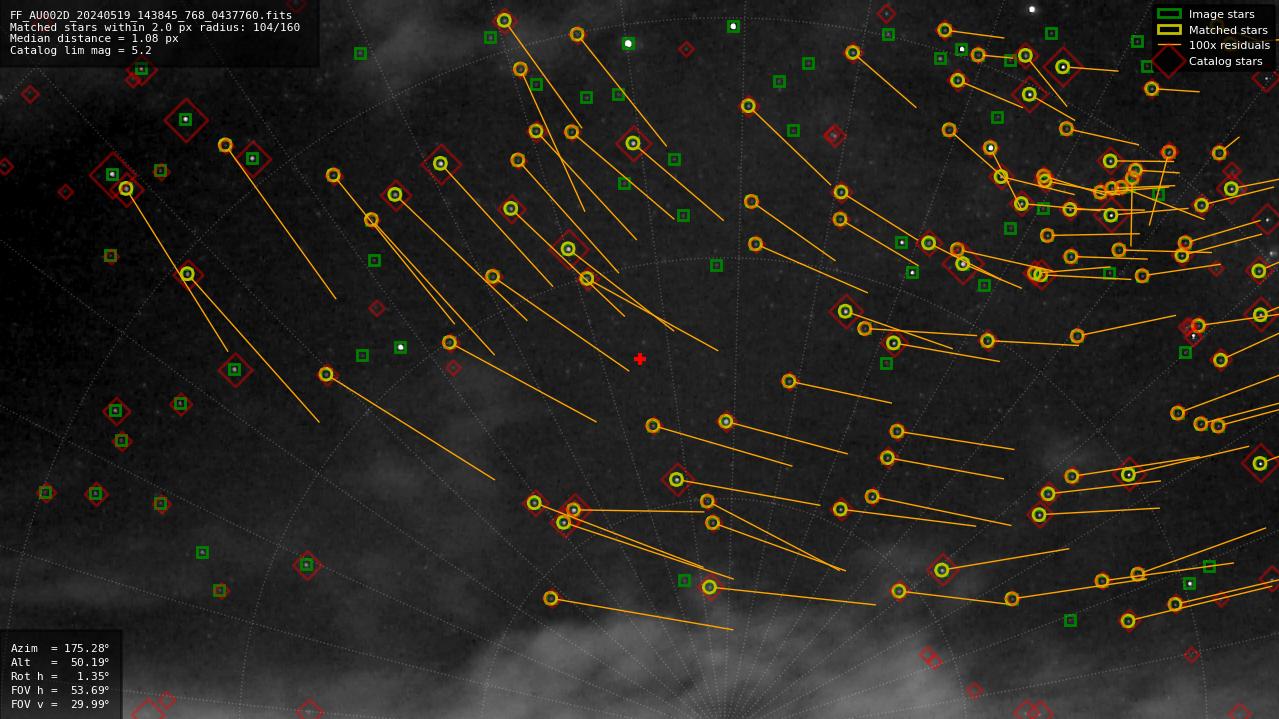Select the 'Matched stars' legend label

click(1228, 30)
